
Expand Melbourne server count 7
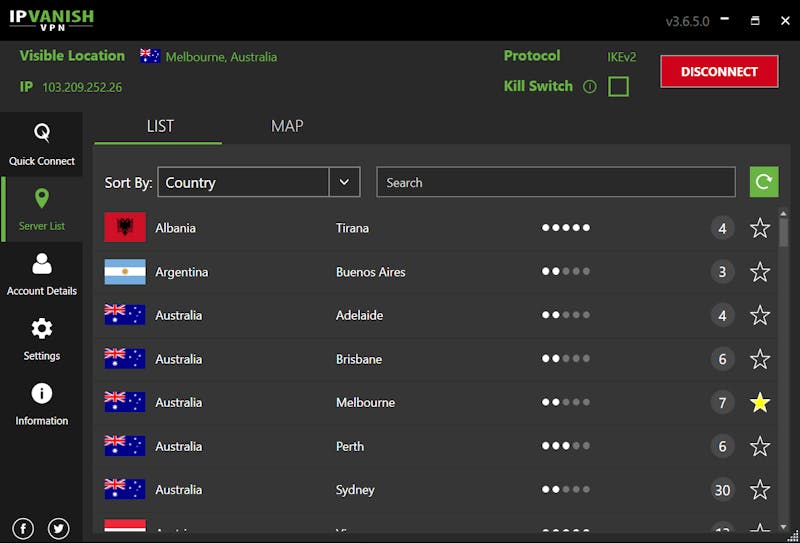tap(722, 403)
